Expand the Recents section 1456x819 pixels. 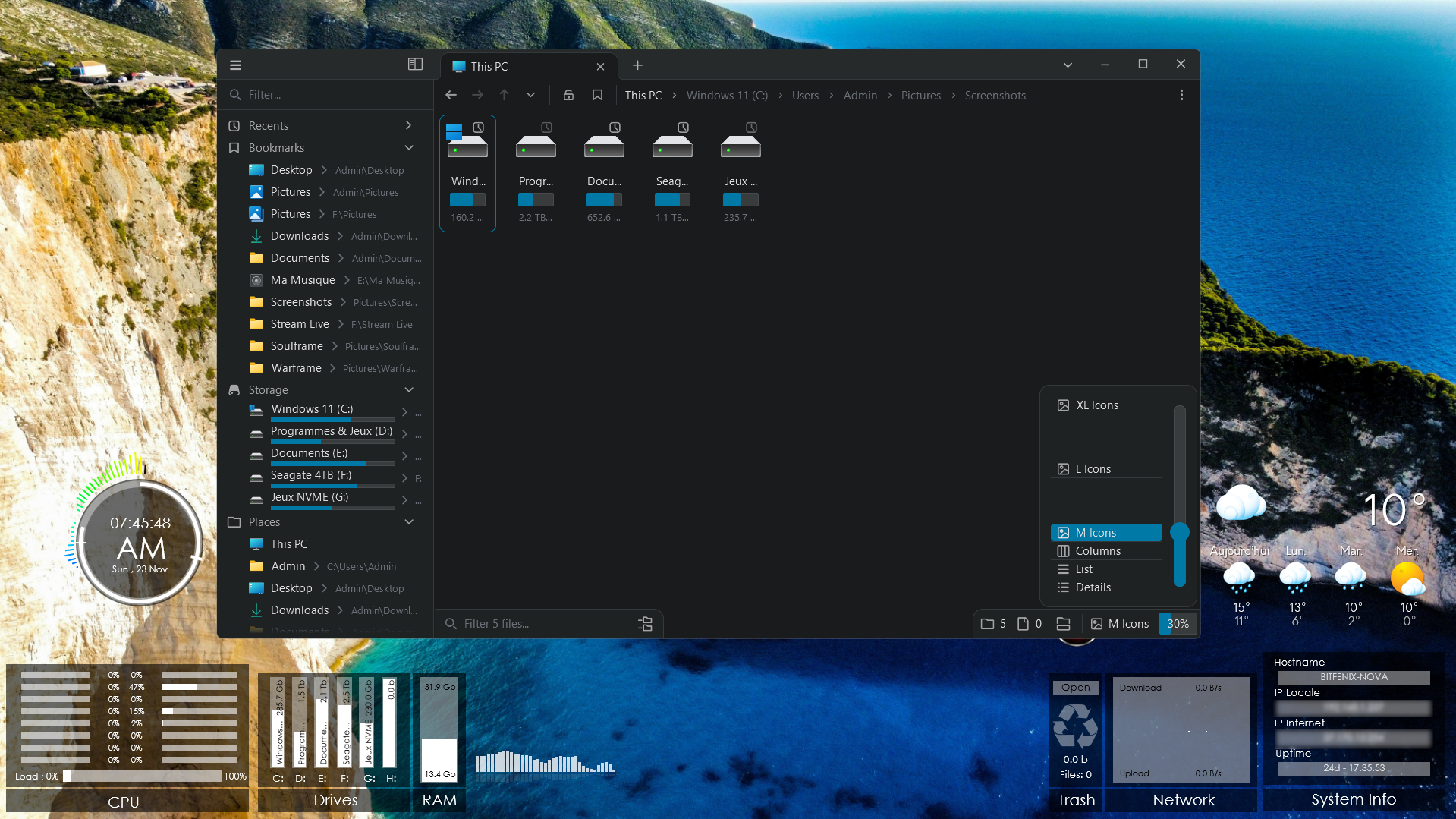408,125
